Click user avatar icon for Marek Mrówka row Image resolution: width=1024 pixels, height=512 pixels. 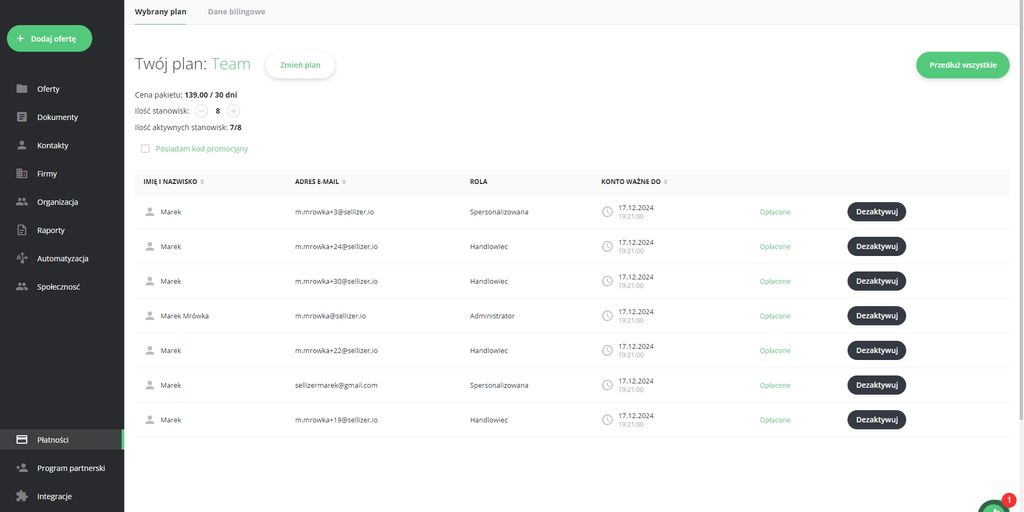(150, 315)
